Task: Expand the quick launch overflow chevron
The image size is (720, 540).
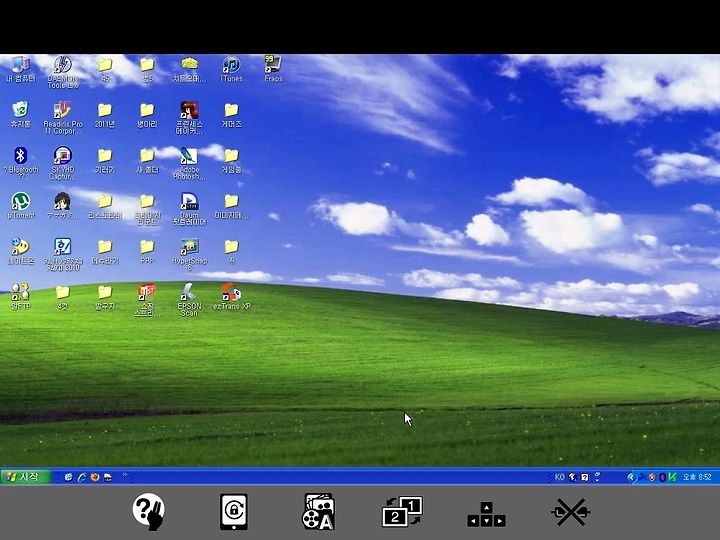Action: [x=124, y=475]
